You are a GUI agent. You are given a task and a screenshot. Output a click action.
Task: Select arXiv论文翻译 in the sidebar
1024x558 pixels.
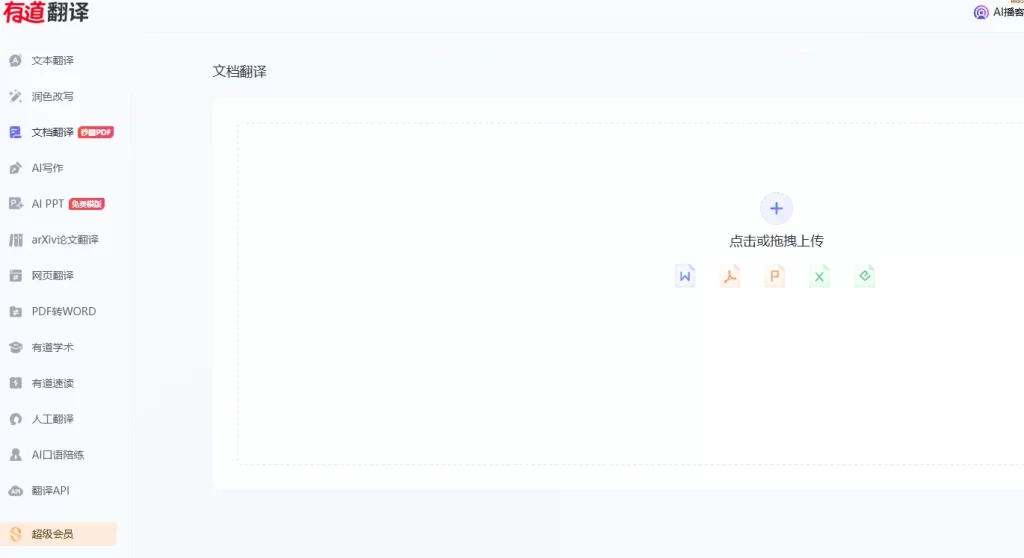tap(64, 240)
